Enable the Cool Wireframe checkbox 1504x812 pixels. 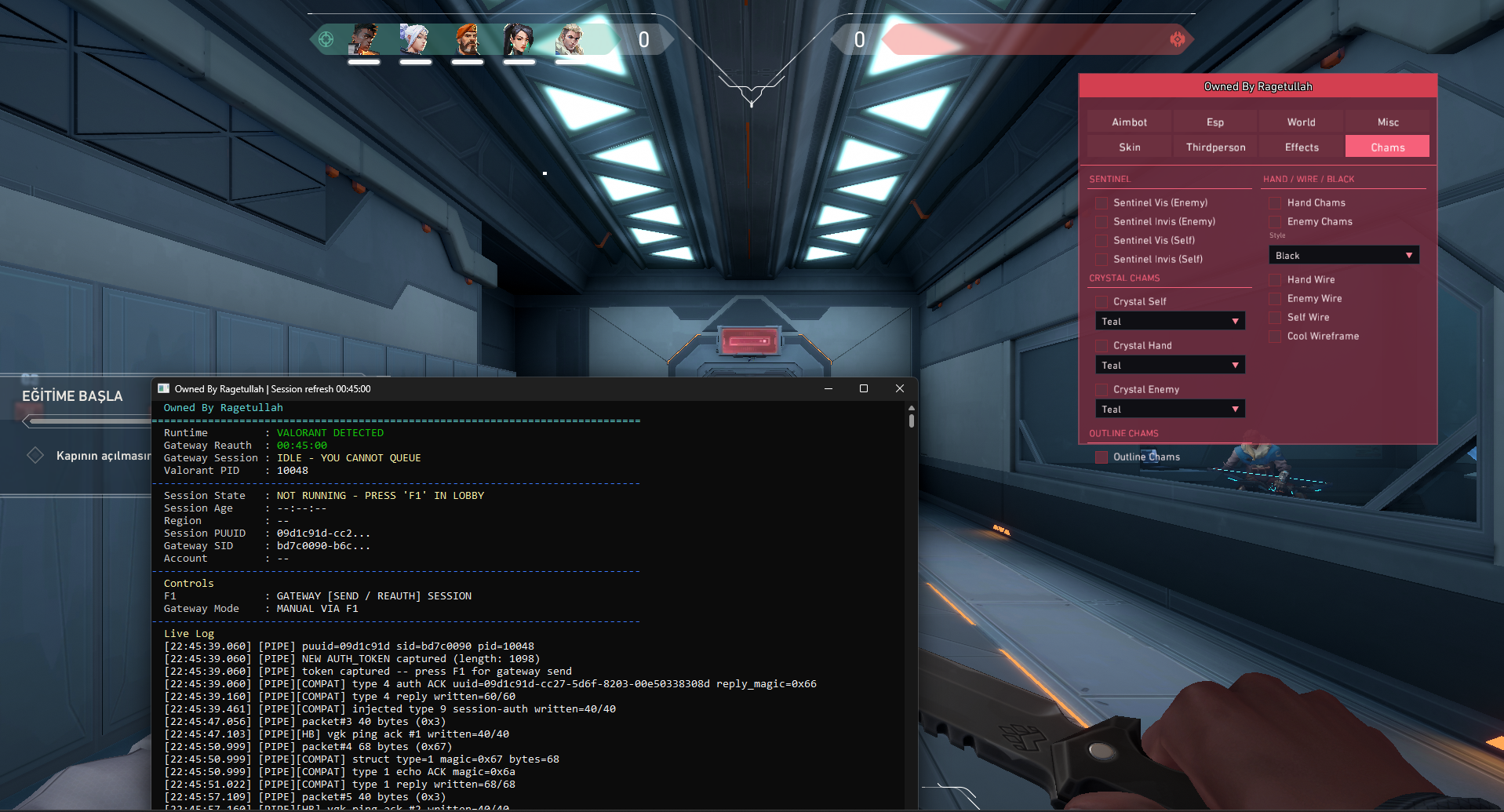point(1276,336)
